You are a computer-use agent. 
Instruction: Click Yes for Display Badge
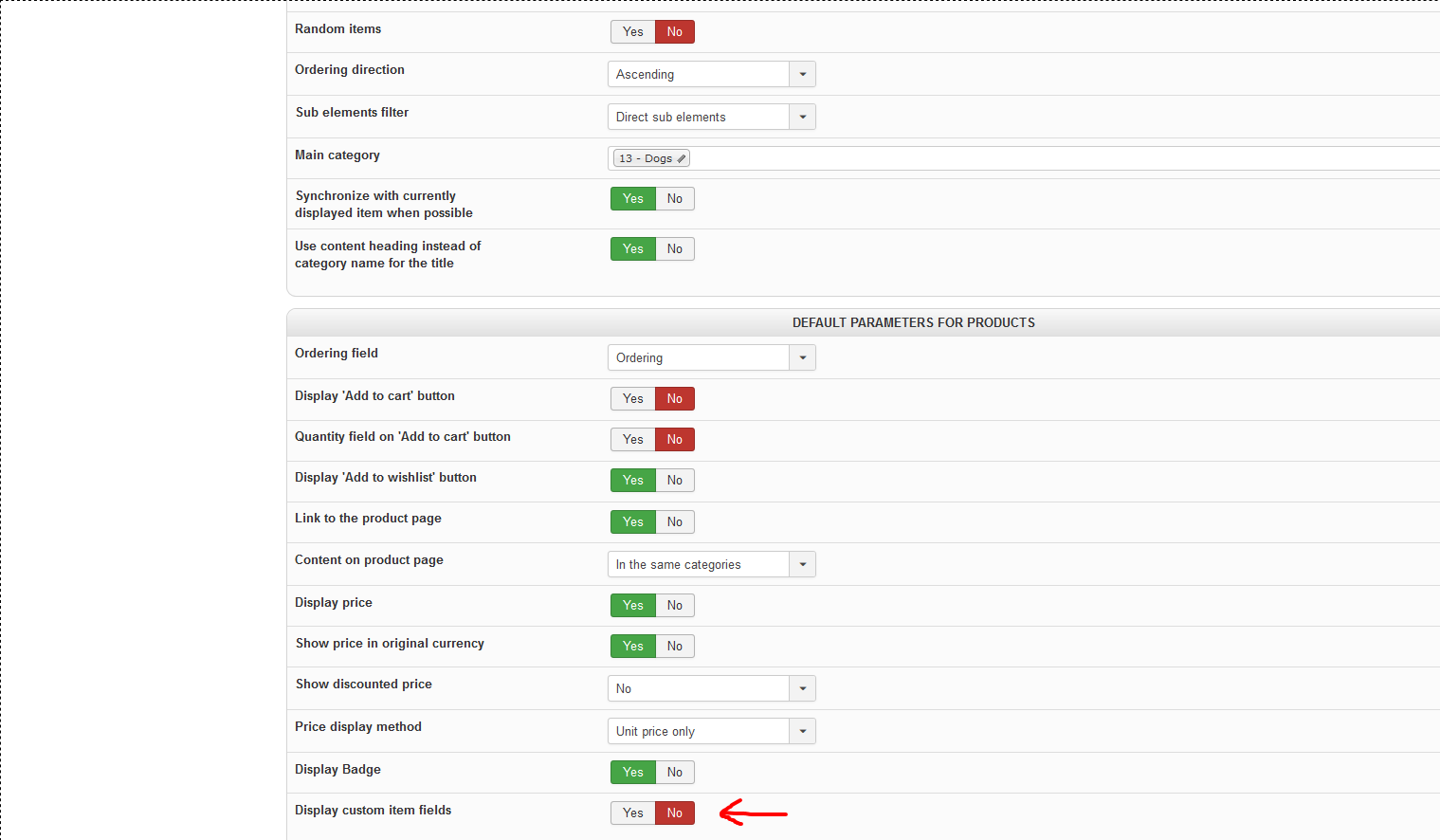coord(633,773)
